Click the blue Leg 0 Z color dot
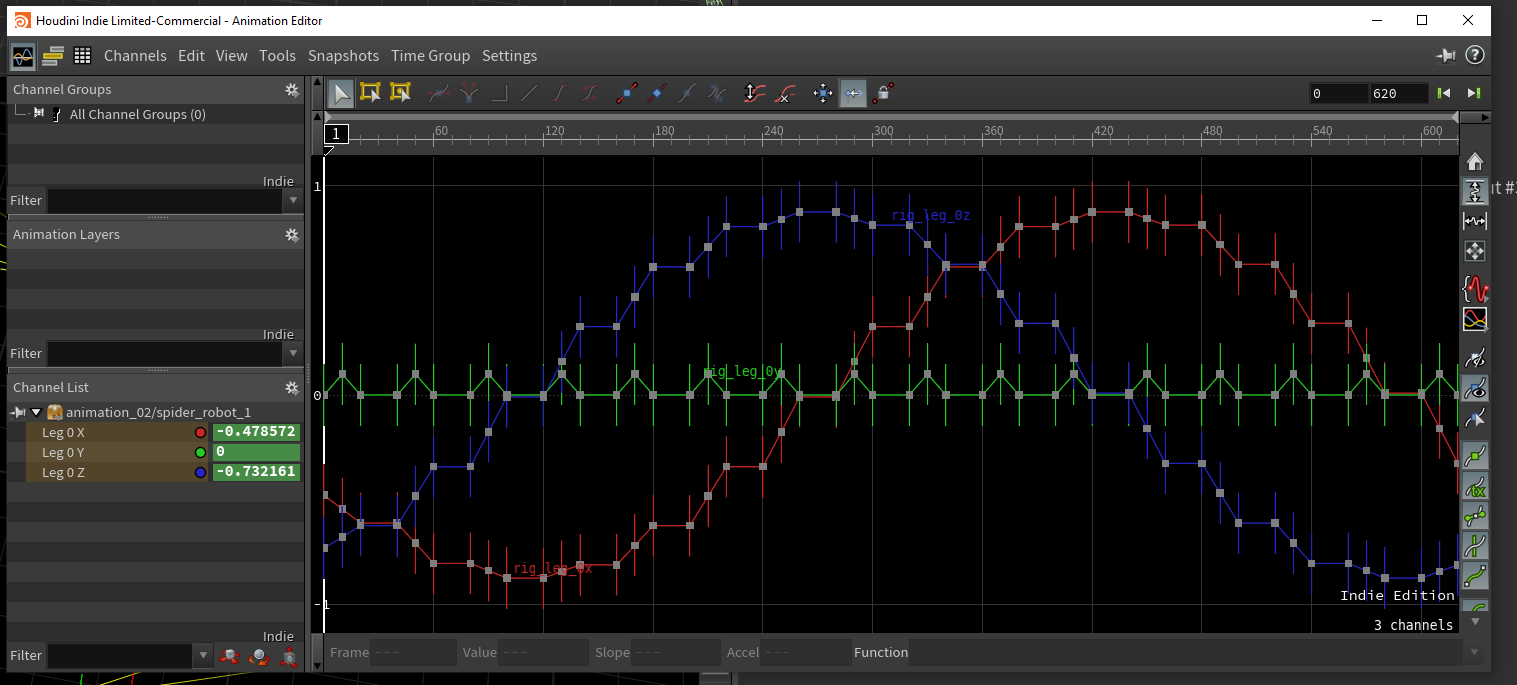The image size is (1517, 685). click(200, 472)
